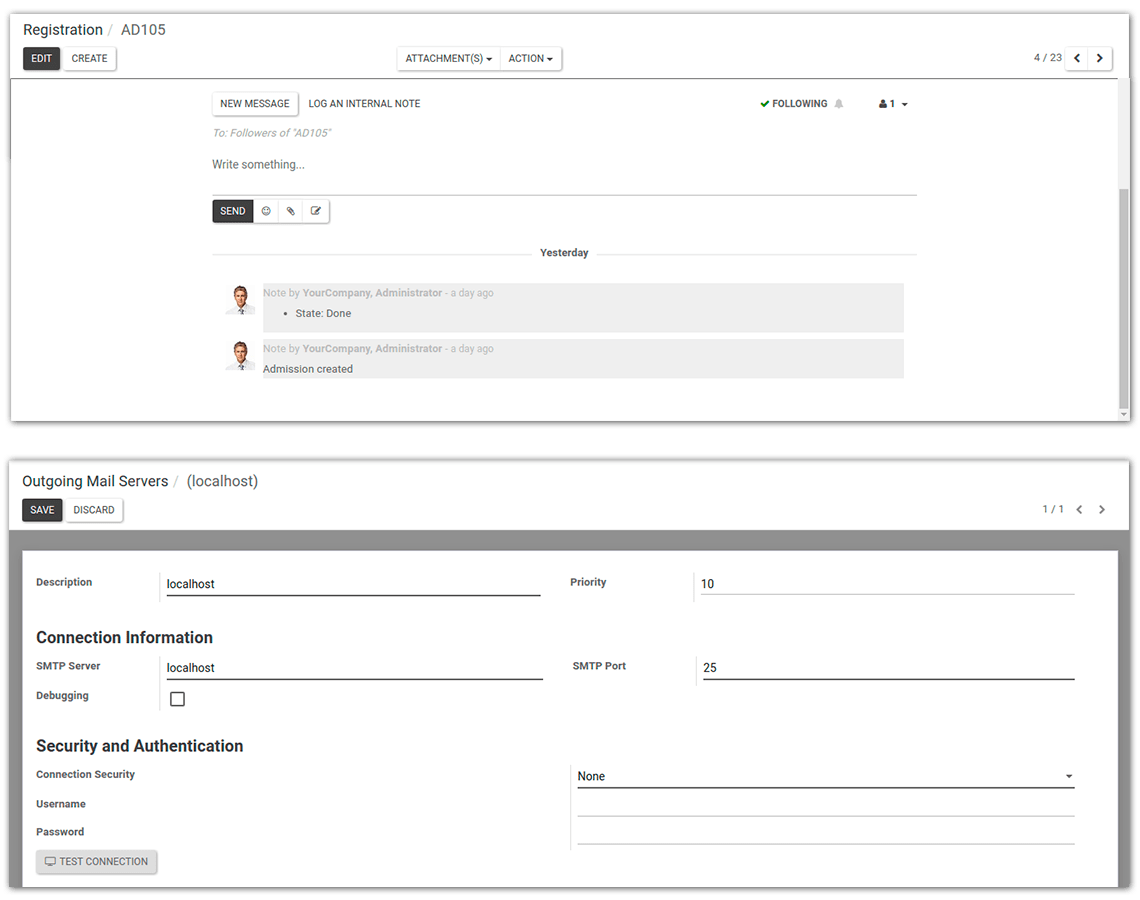Select Log an internal note
Viewport: 1140px width, 900px height.
pyautogui.click(x=364, y=103)
